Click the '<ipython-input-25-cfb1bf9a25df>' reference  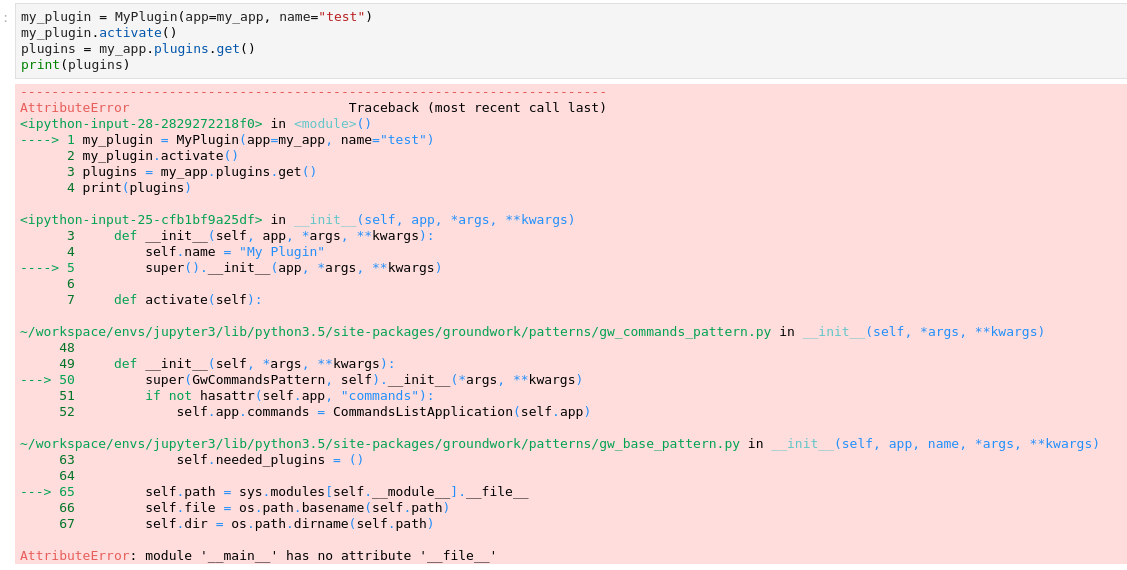coord(142,220)
